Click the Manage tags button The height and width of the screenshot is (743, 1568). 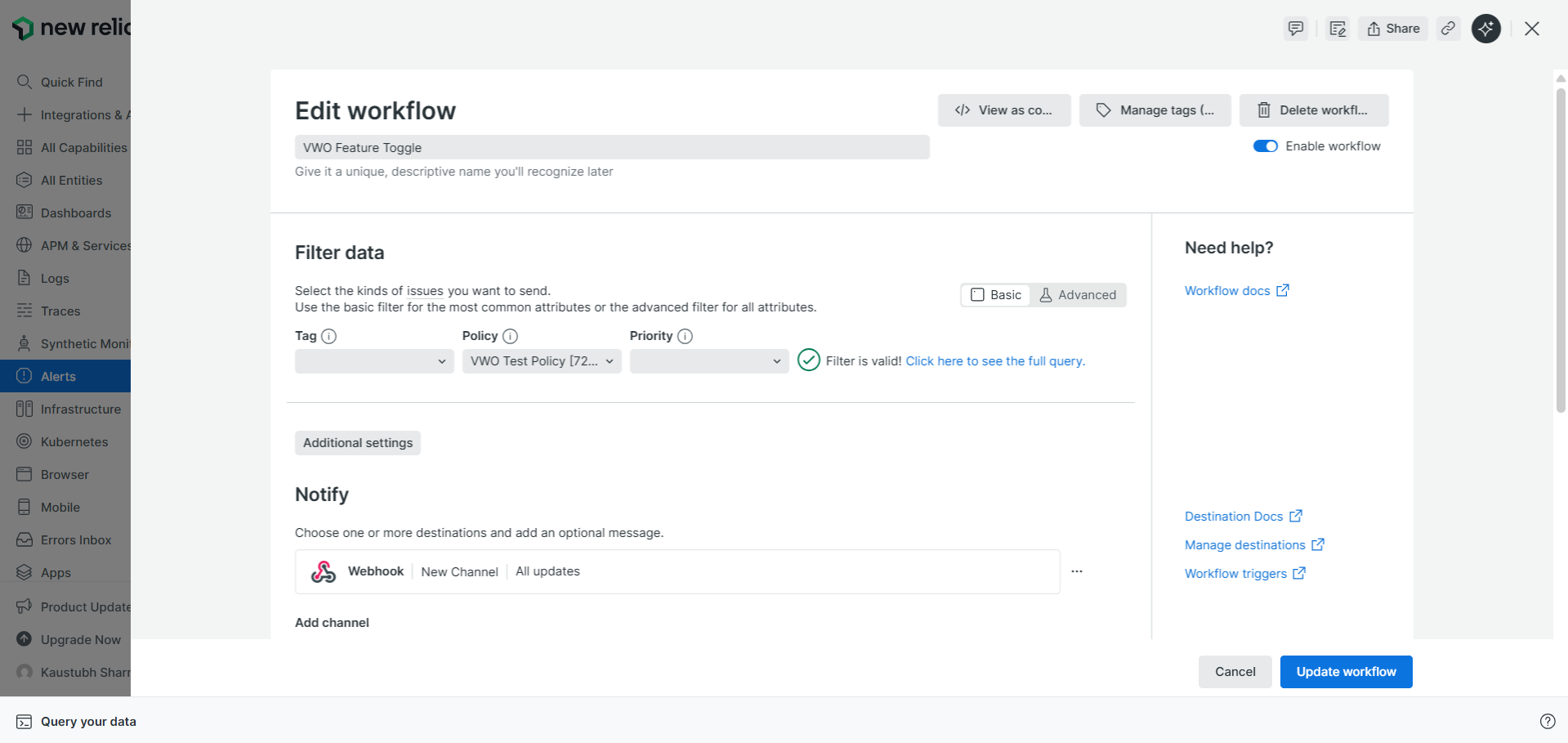1155,110
